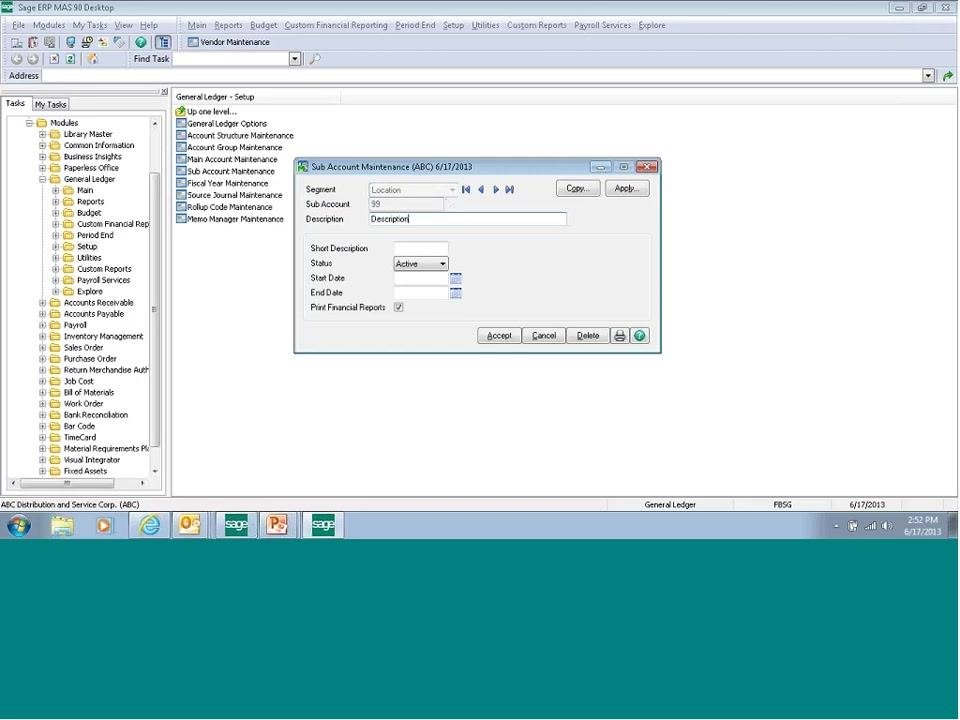Expand the Accounts Receivable tree node
This screenshot has height=720, width=960.
tap(42, 303)
